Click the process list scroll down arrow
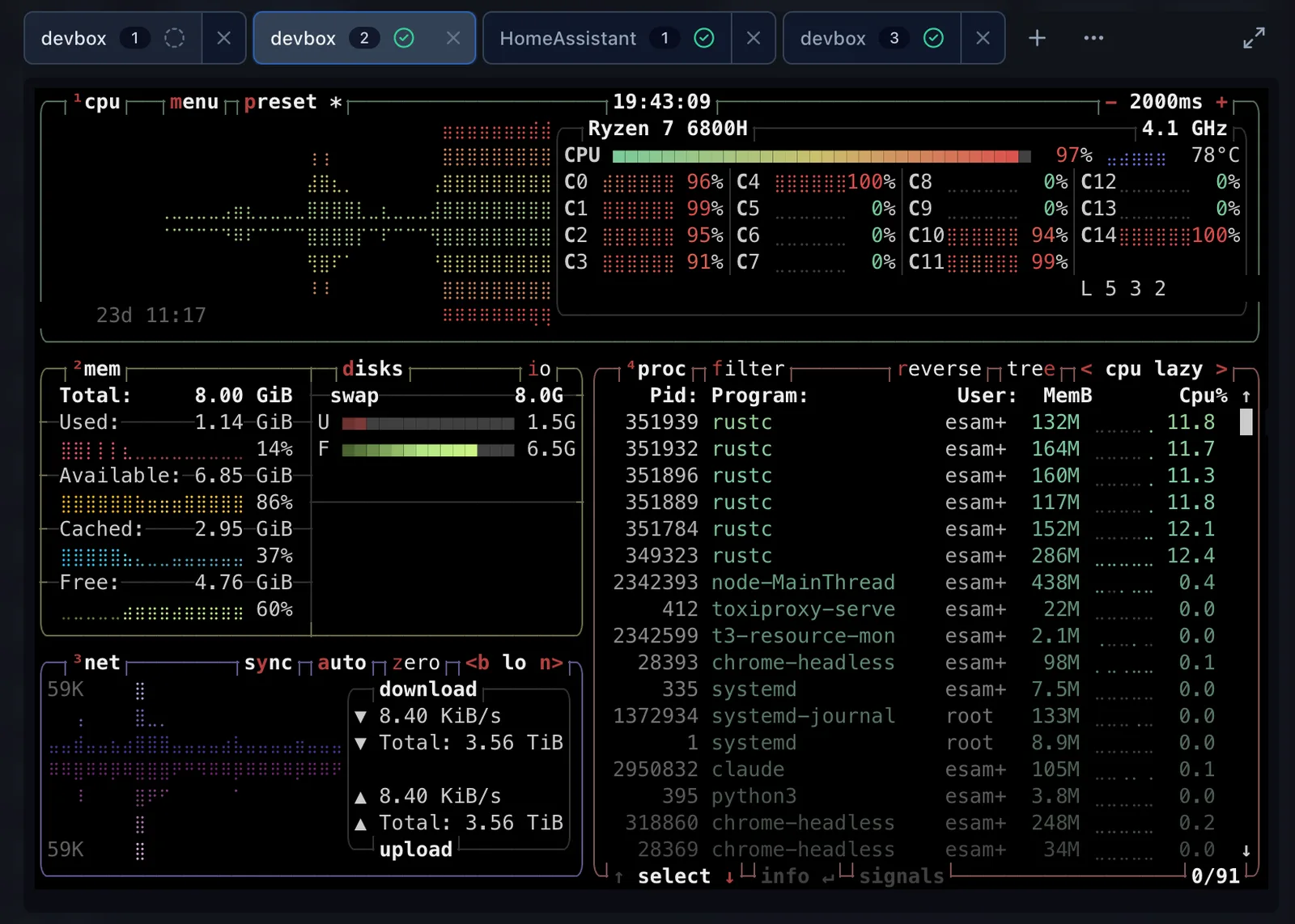This screenshot has height=924, width=1295. pos(1246,850)
